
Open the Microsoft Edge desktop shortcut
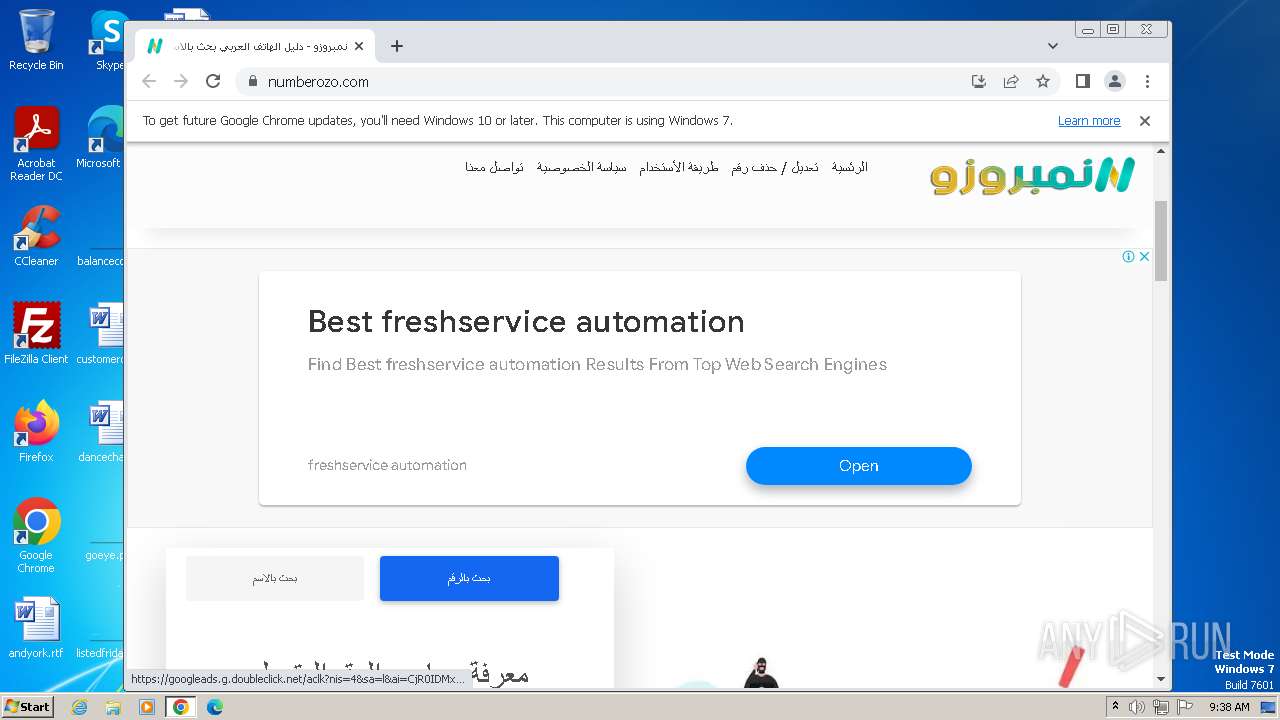pyautogui.click(x=103, y=138)
